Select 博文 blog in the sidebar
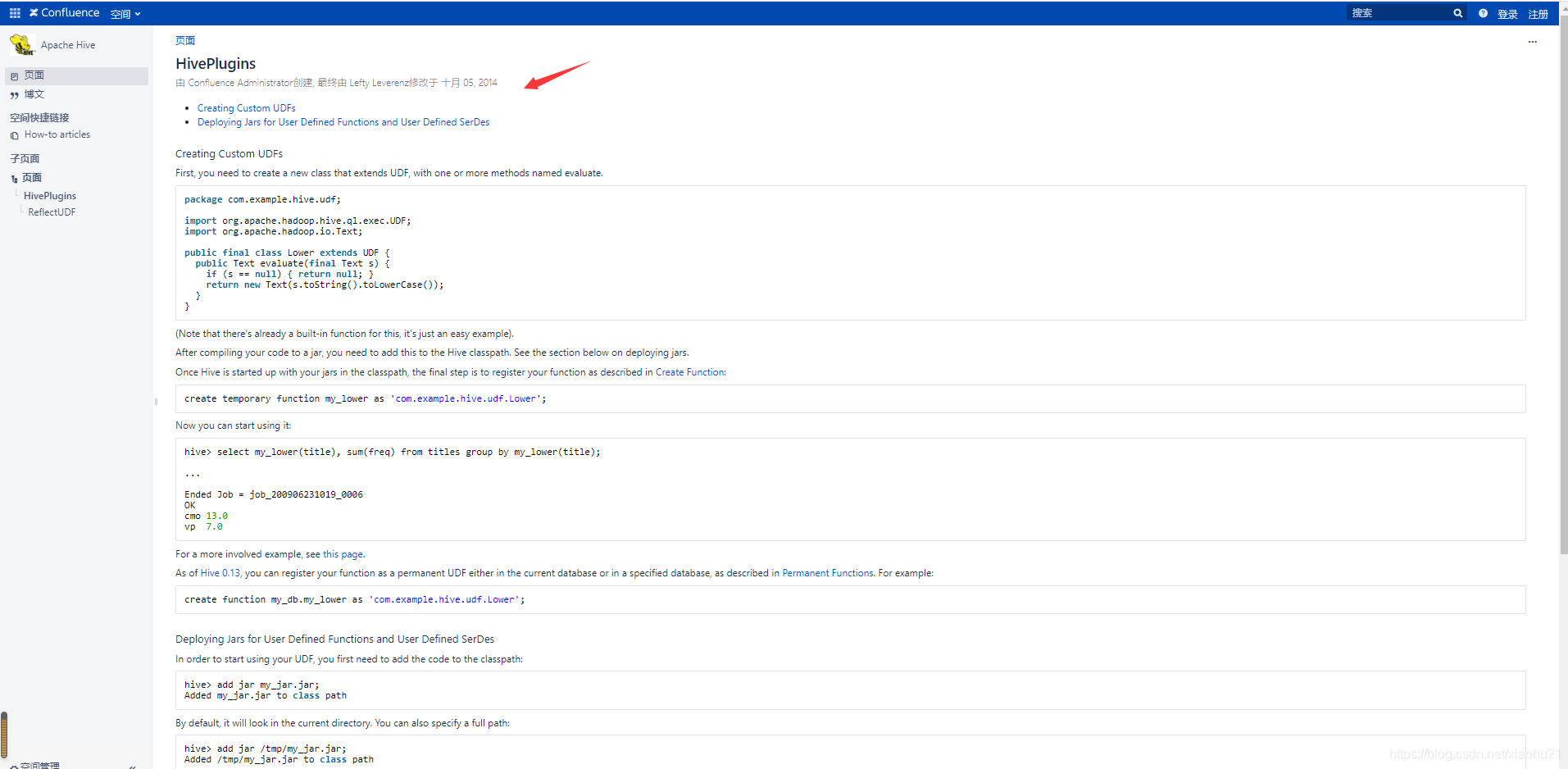Image resolution: width=1568 pixels, height=769 pixels. (34, 94)
